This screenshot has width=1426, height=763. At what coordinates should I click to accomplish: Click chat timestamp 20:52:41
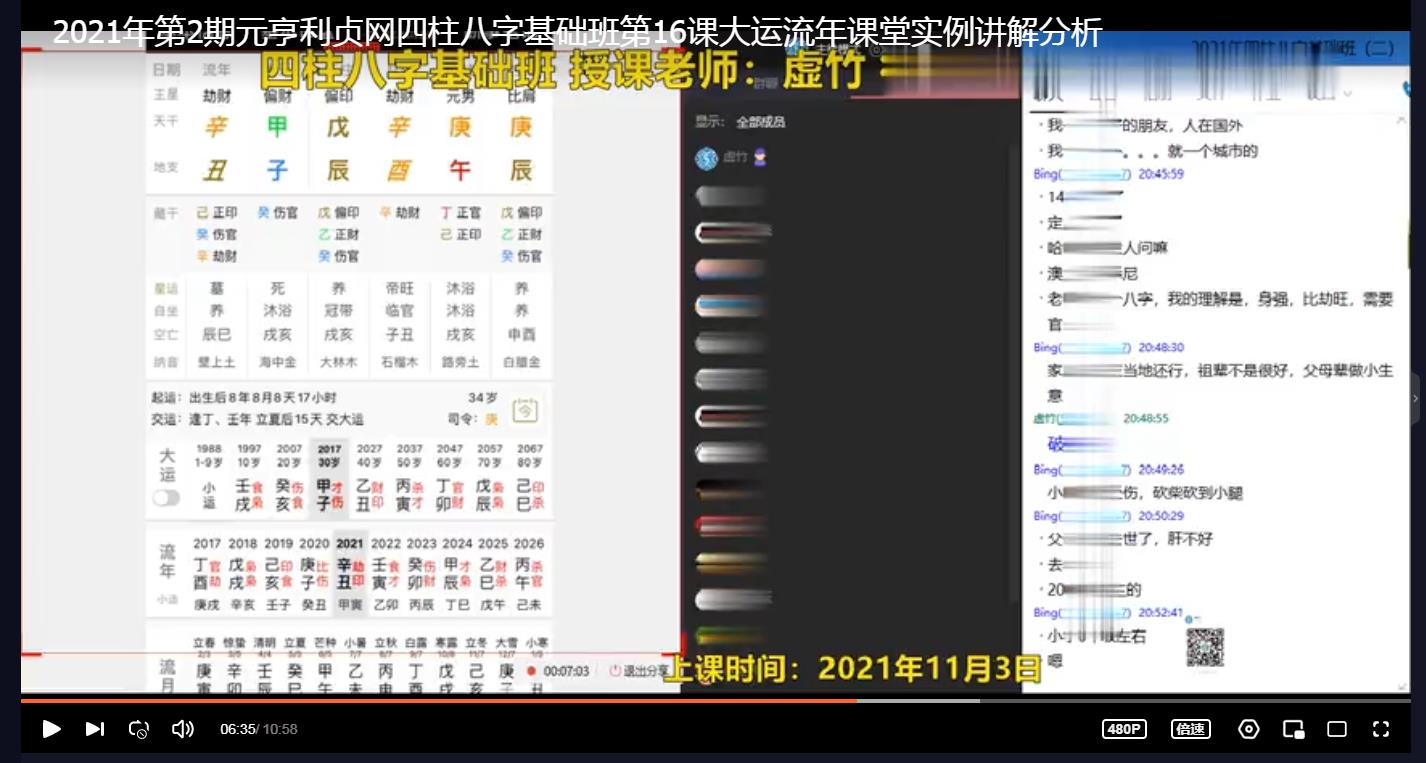coord(1161,612)
